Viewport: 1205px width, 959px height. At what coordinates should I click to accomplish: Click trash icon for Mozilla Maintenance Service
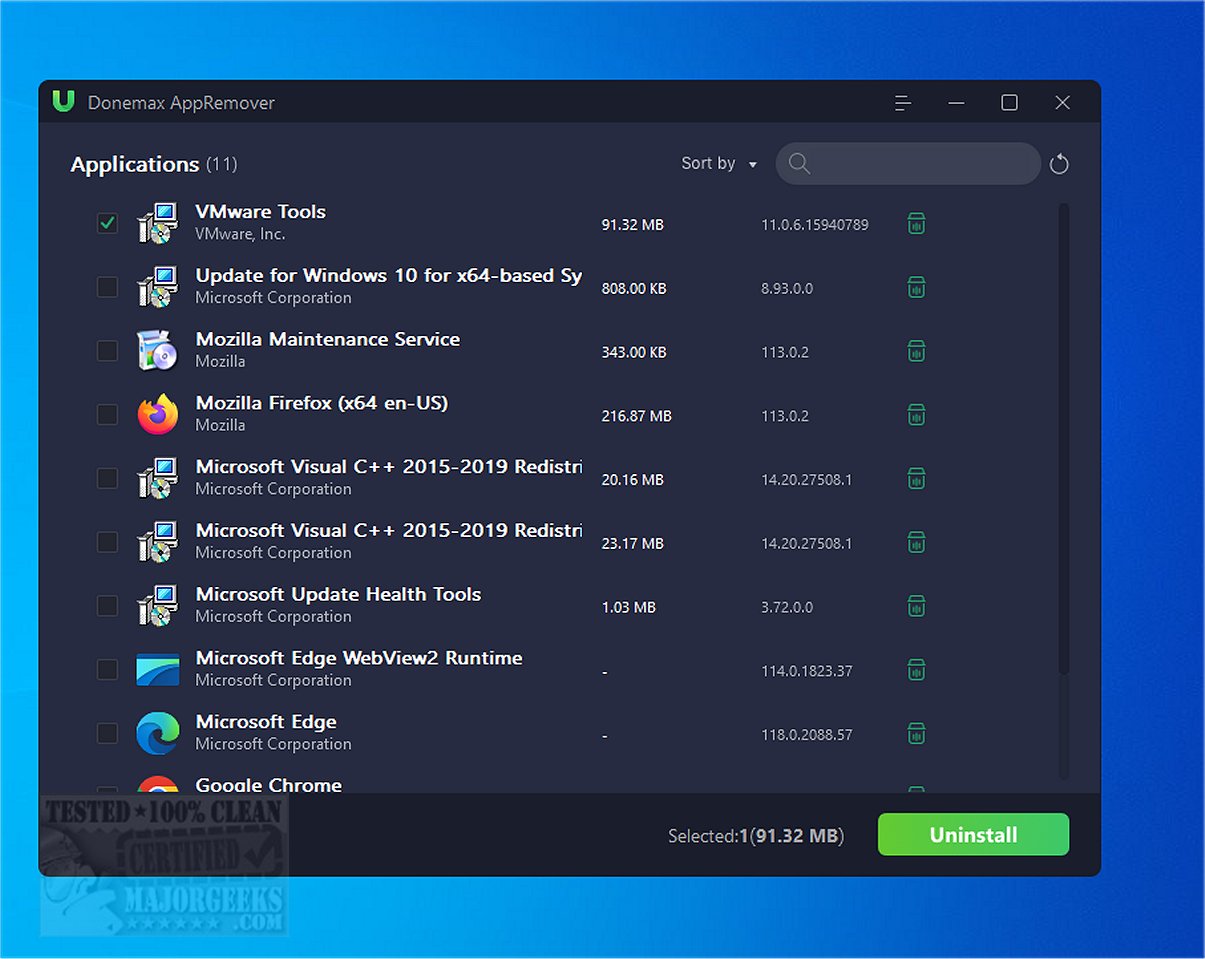[916, 351]
